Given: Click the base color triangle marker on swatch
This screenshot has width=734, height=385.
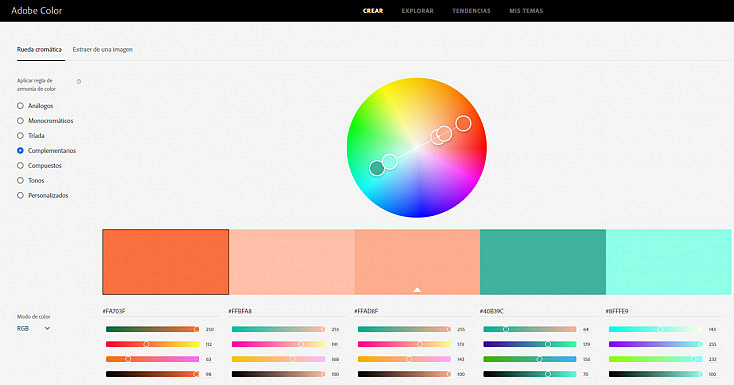Looking at the screenshot, I should [x=417, y=290].
